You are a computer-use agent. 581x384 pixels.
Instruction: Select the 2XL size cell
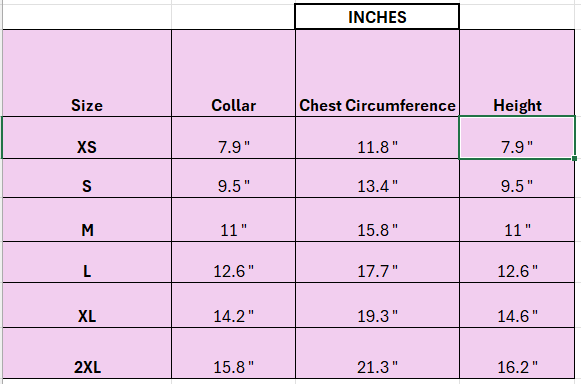point(87,353)
